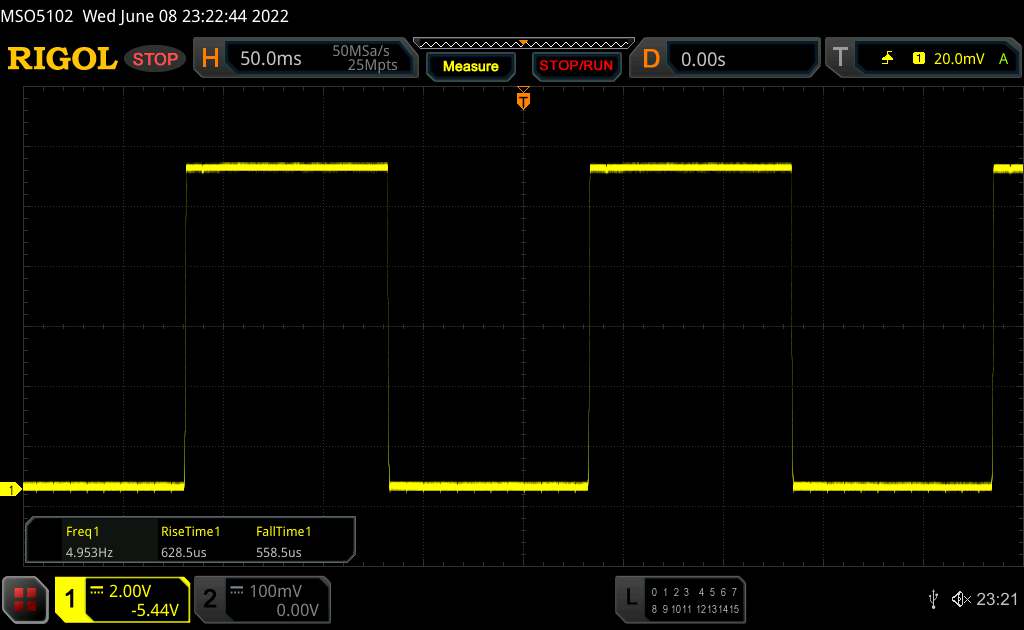Click the RIGOL logo
Screen dimensions: 1024x630
[62, 59]
